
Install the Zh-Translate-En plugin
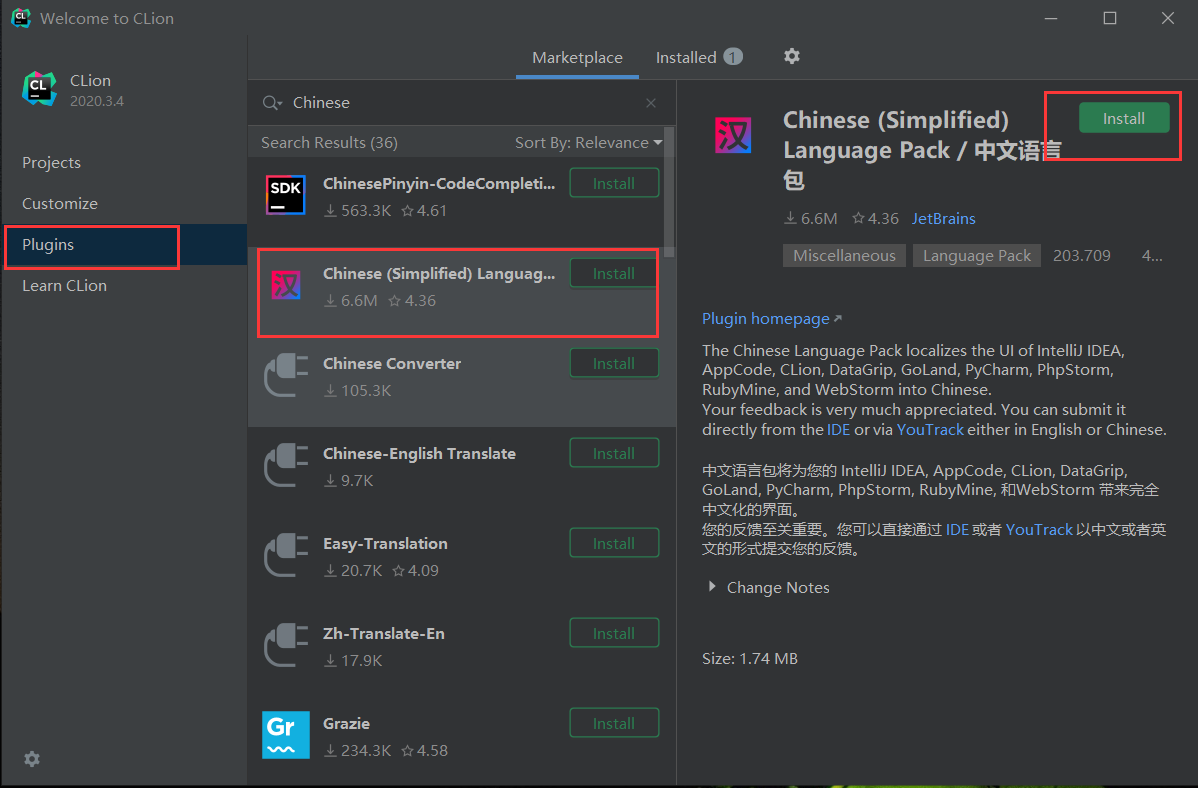coord(614,634)
